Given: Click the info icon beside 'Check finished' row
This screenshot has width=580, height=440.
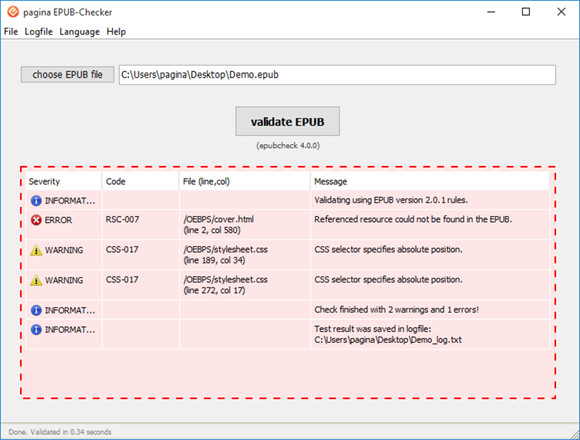Looking at the screenshot, I should [36, 310].
